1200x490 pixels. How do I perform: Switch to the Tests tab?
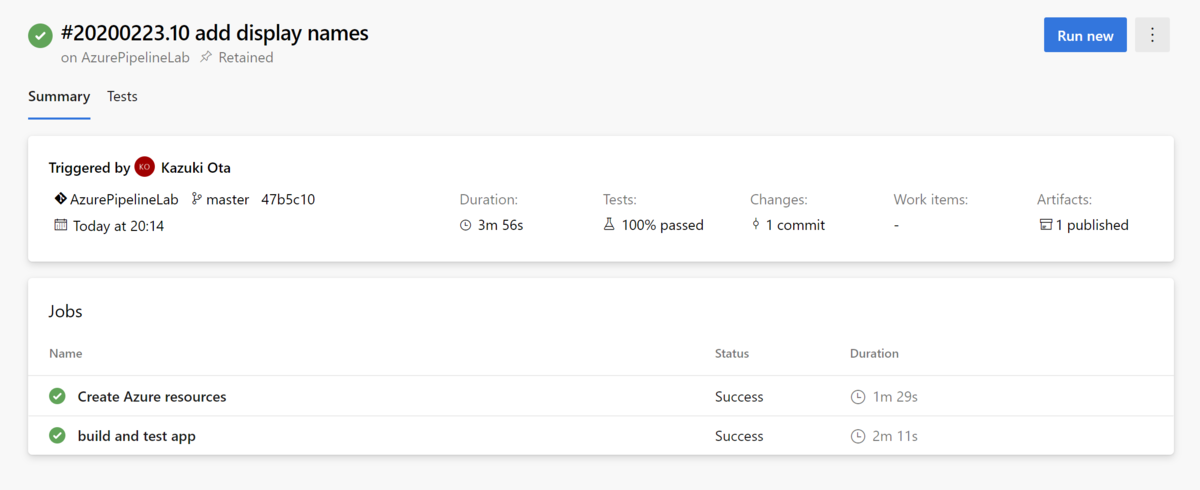tap(122, 97)
